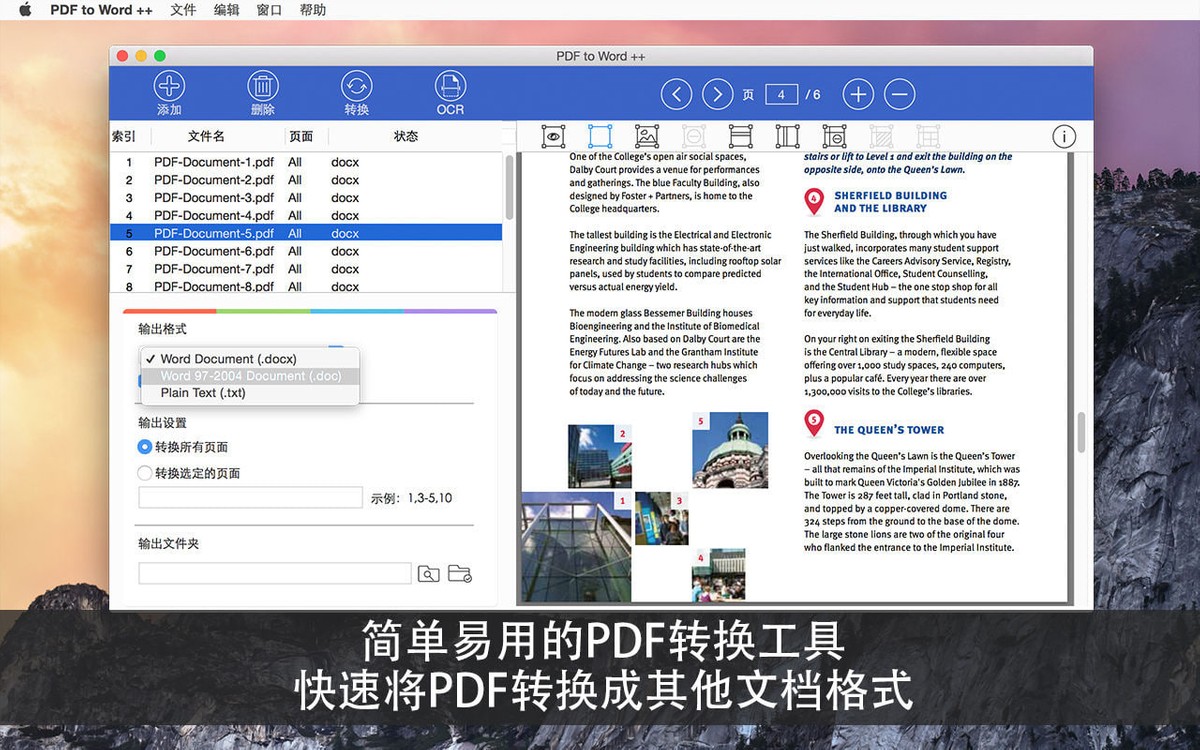Image resolution: width=1200 pixels, height=750 pixels.
Task: Click the 添加 (Add) toolbar icon
Action: [x=169, y=87]
